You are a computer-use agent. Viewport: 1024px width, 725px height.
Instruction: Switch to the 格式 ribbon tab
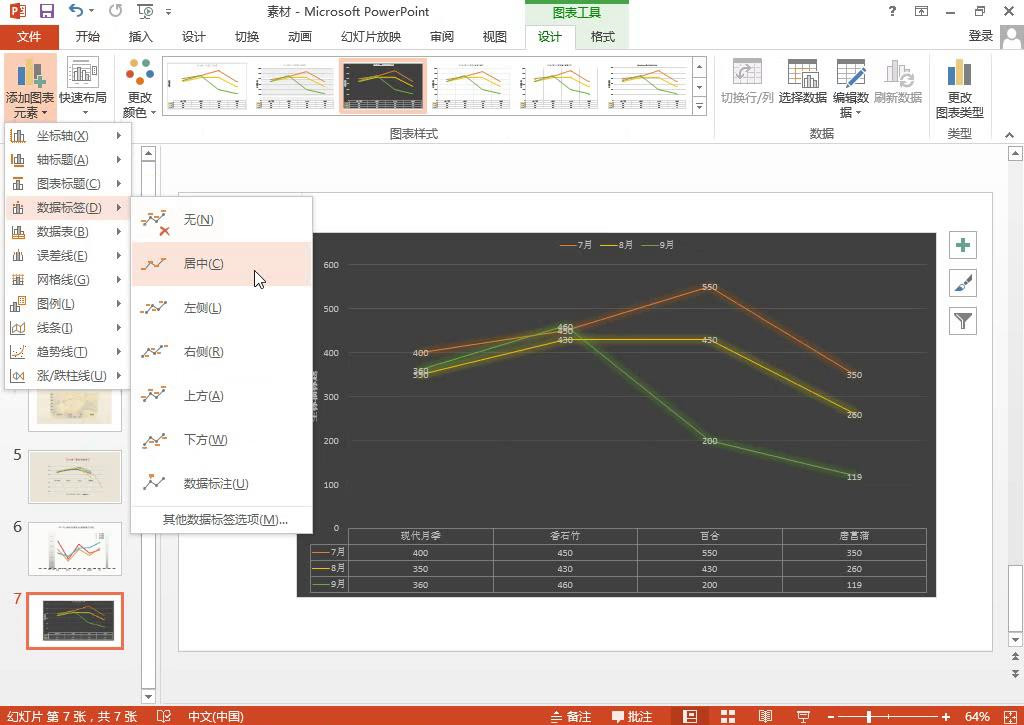(x=602, y=37)
